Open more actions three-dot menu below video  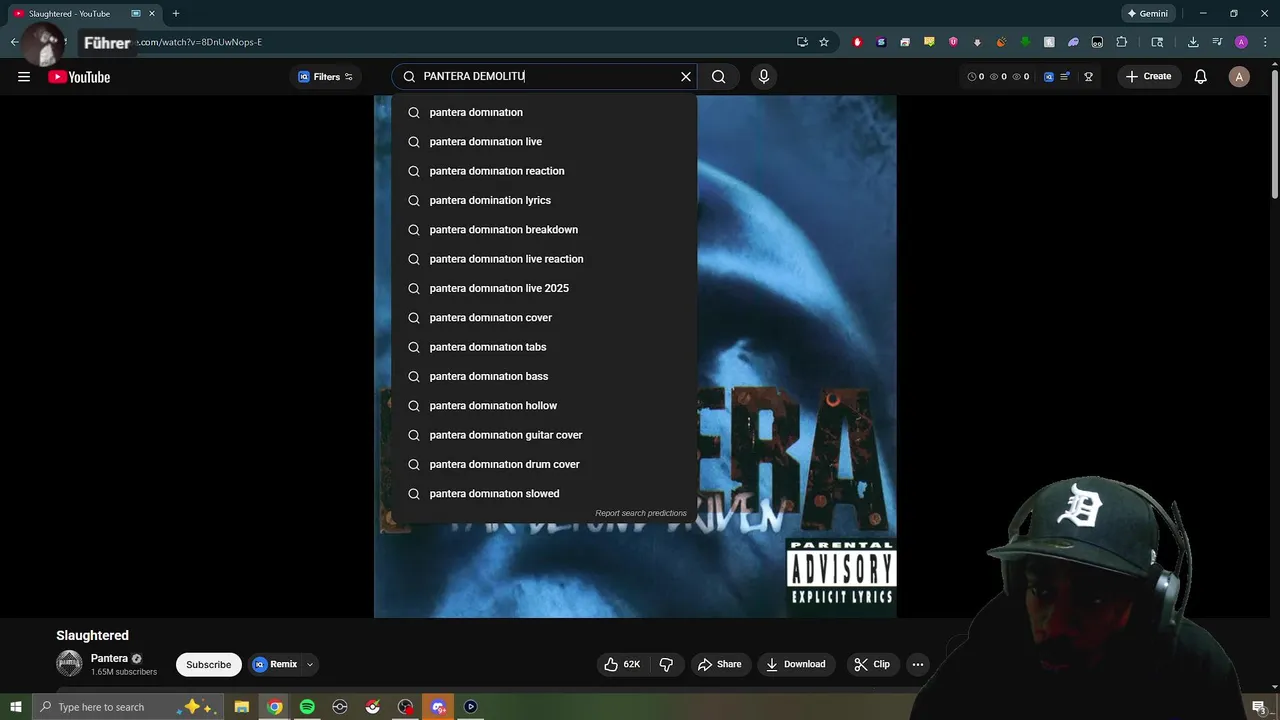pos(918,664)
